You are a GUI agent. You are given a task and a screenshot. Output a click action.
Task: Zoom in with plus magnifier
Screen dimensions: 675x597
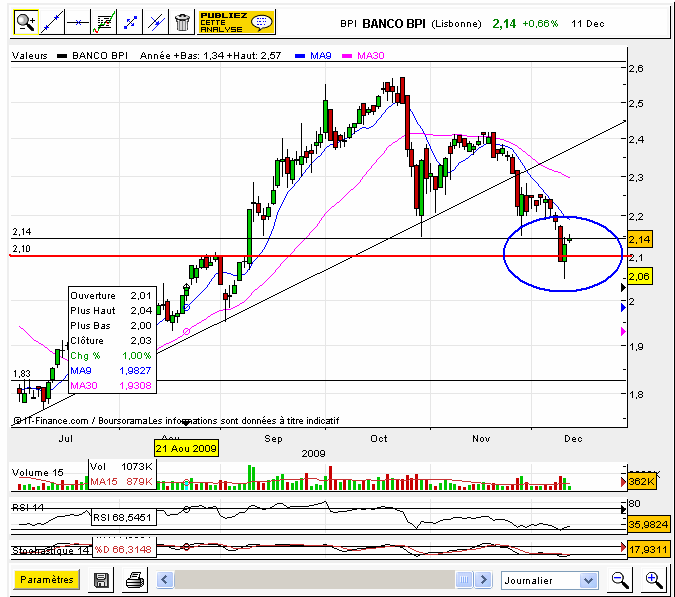click(654, 580)
